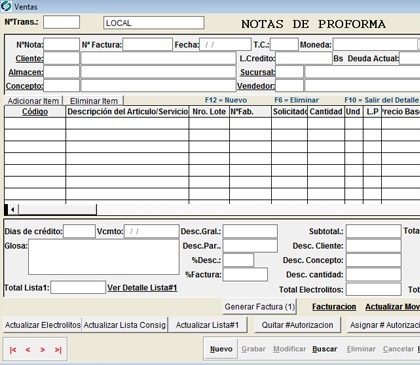The image size is (420, 365).
Task: Click the Subtotal input field
Action: coord(373,231)
